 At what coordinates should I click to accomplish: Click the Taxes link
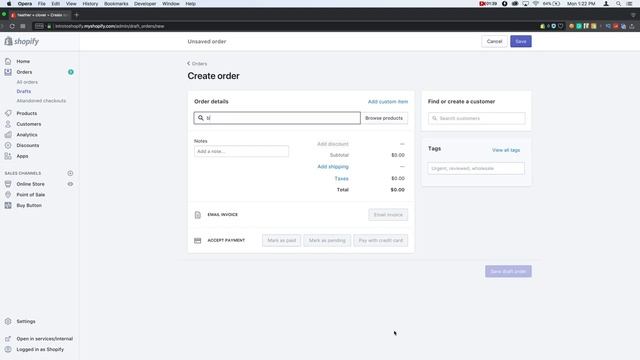tap(341, 178)
